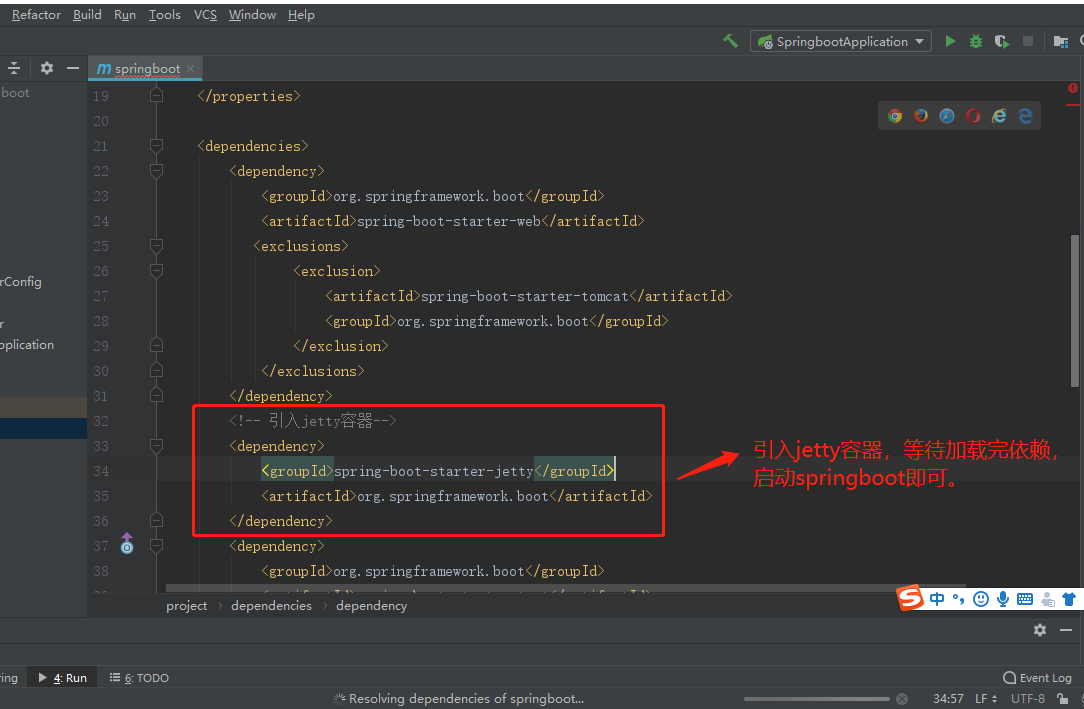Open the Help menu

[301, 15]
